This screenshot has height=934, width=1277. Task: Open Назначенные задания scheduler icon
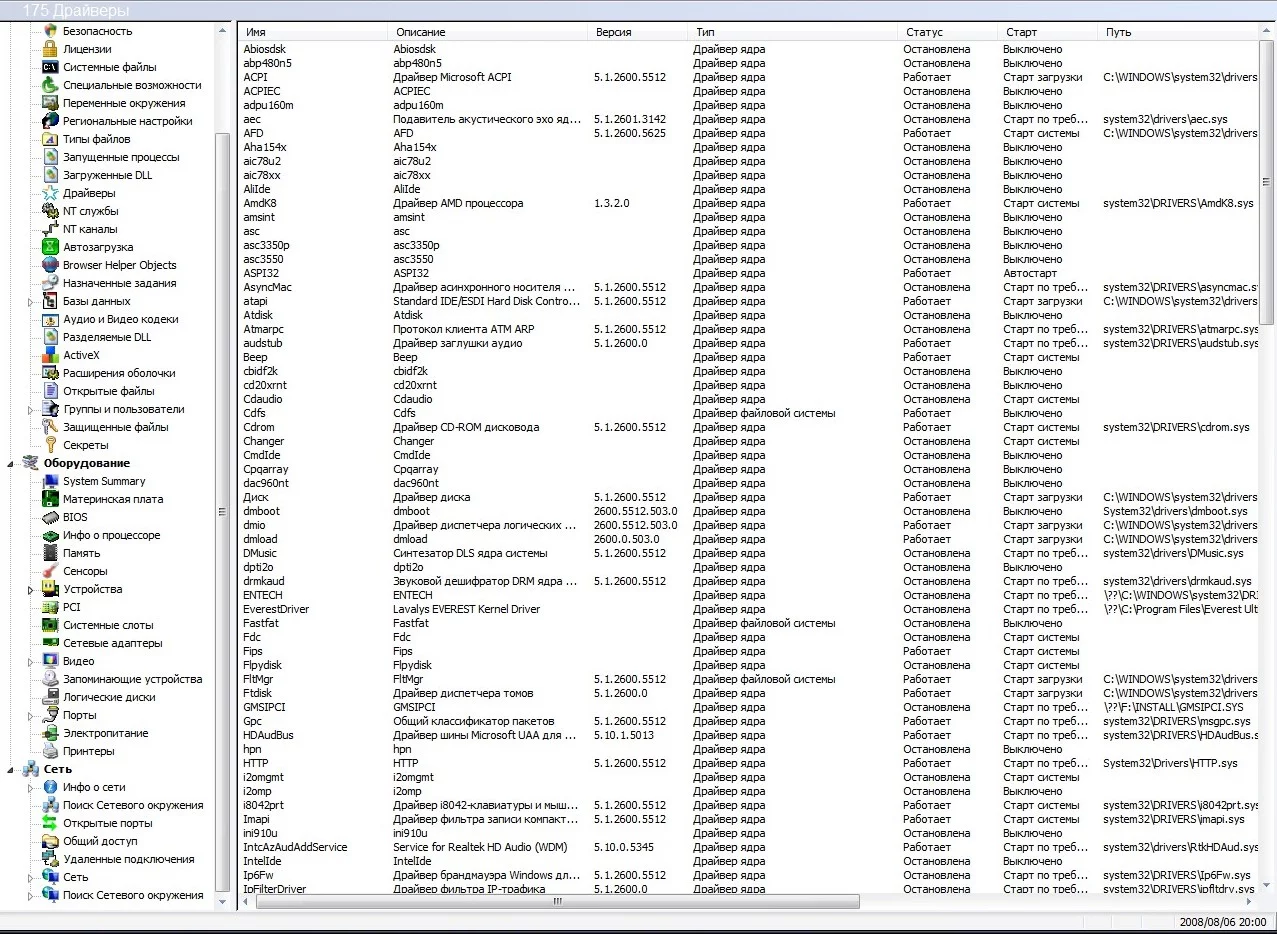pos(50,283)
